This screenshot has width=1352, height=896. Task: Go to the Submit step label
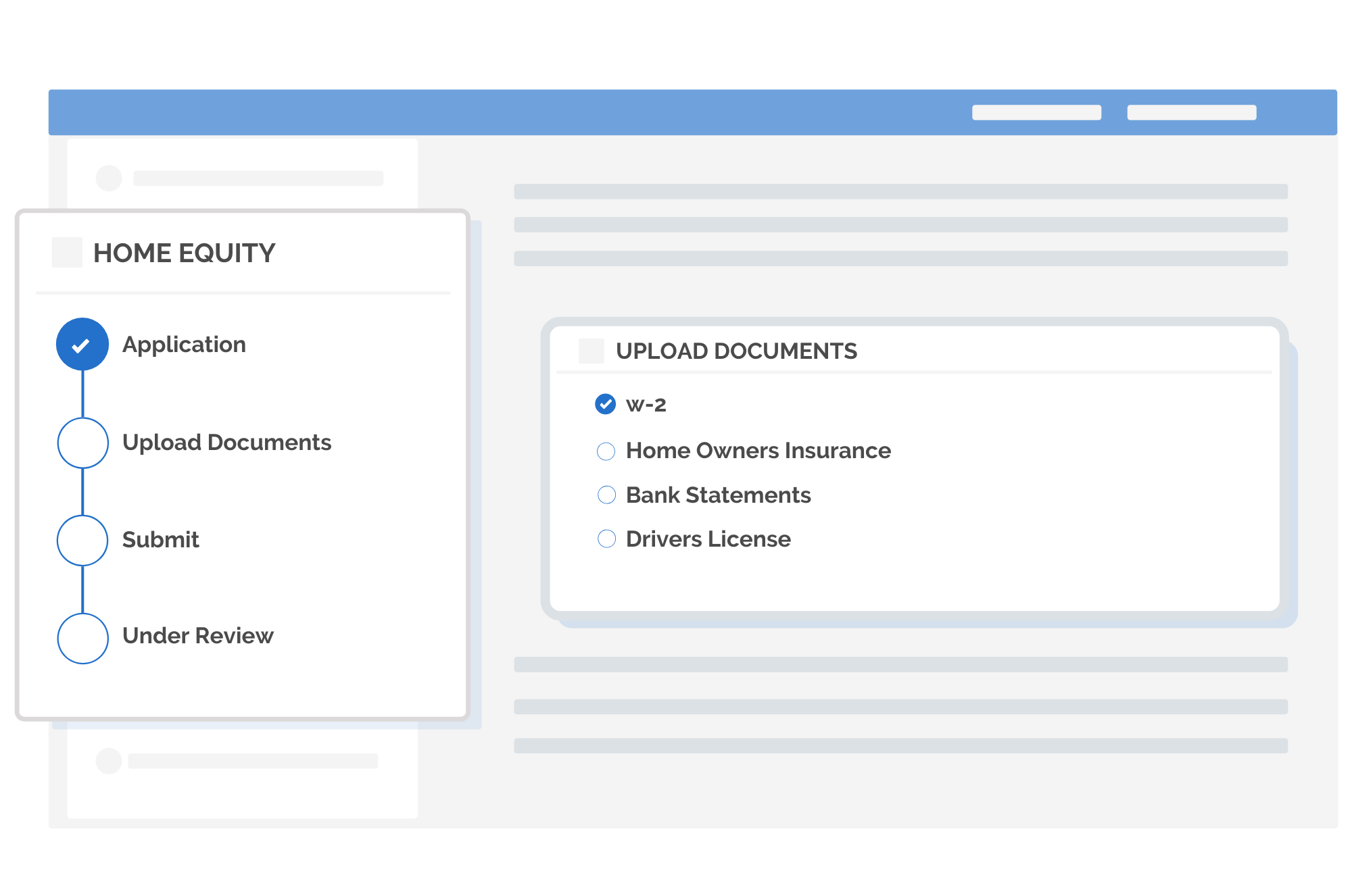160,540
